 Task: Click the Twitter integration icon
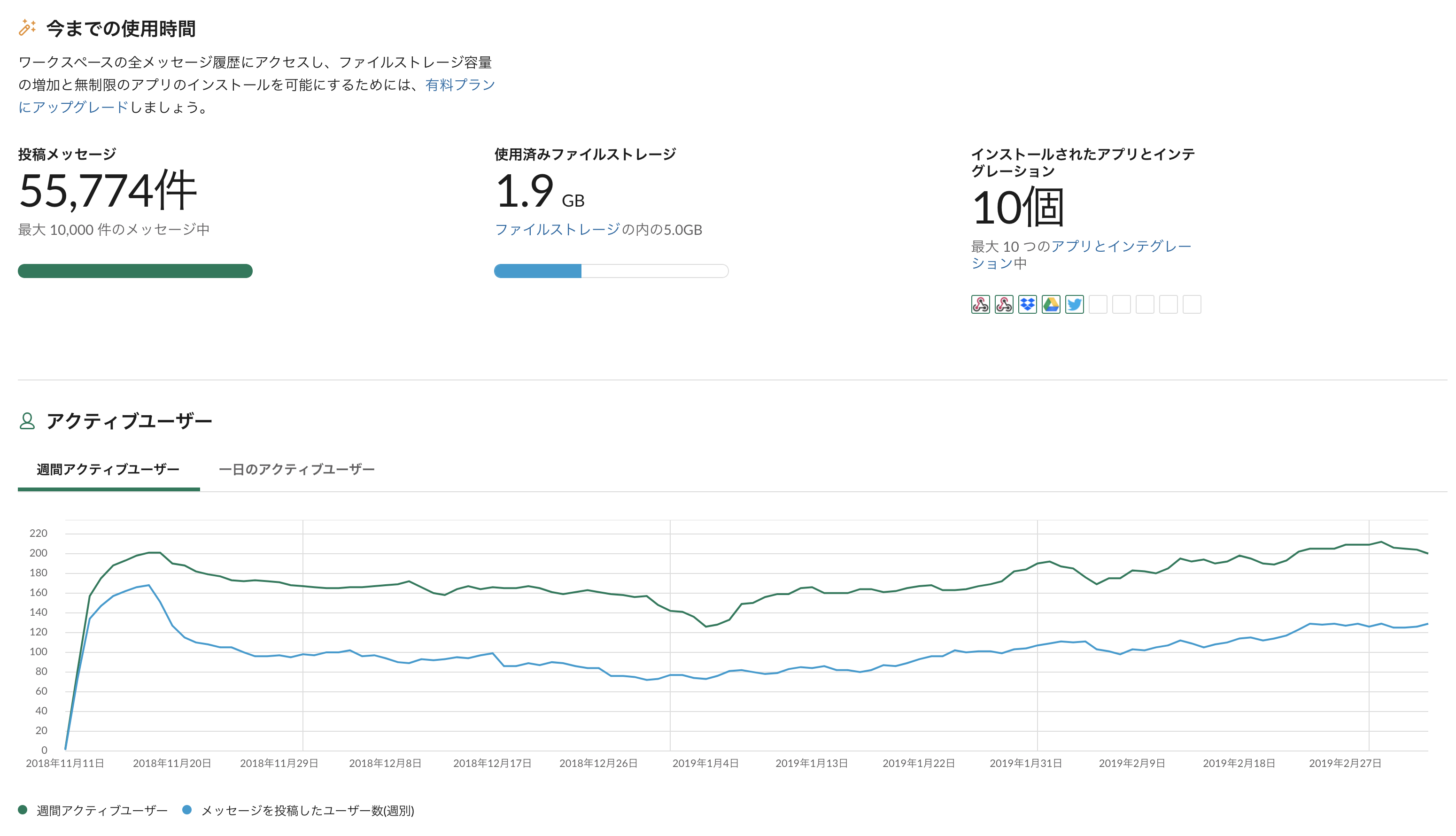(x=1074, y=304)
